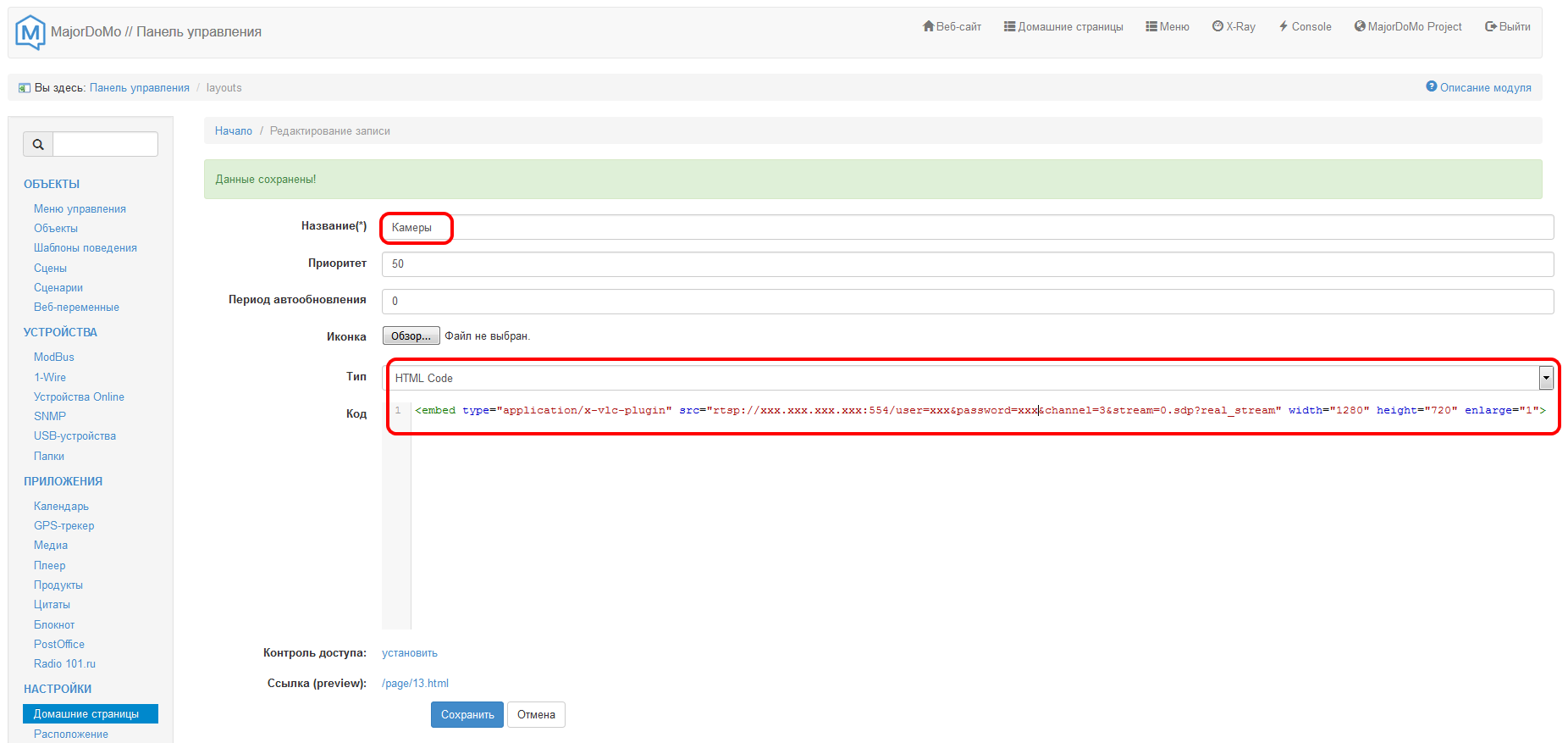Open Сцены in sidebar
The width and height of the screenshot is (1568, 743).
click(x=50, y=269)
